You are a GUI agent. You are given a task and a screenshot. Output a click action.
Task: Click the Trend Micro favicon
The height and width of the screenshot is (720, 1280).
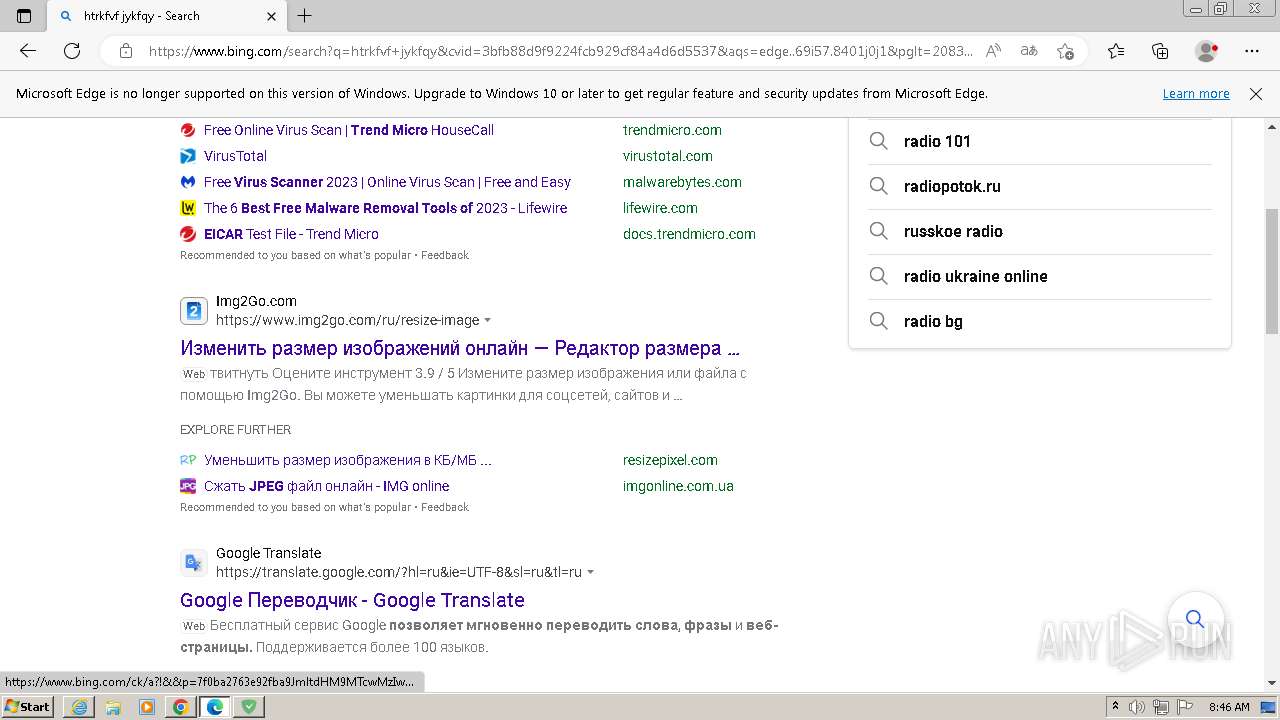tap(188, 130)
